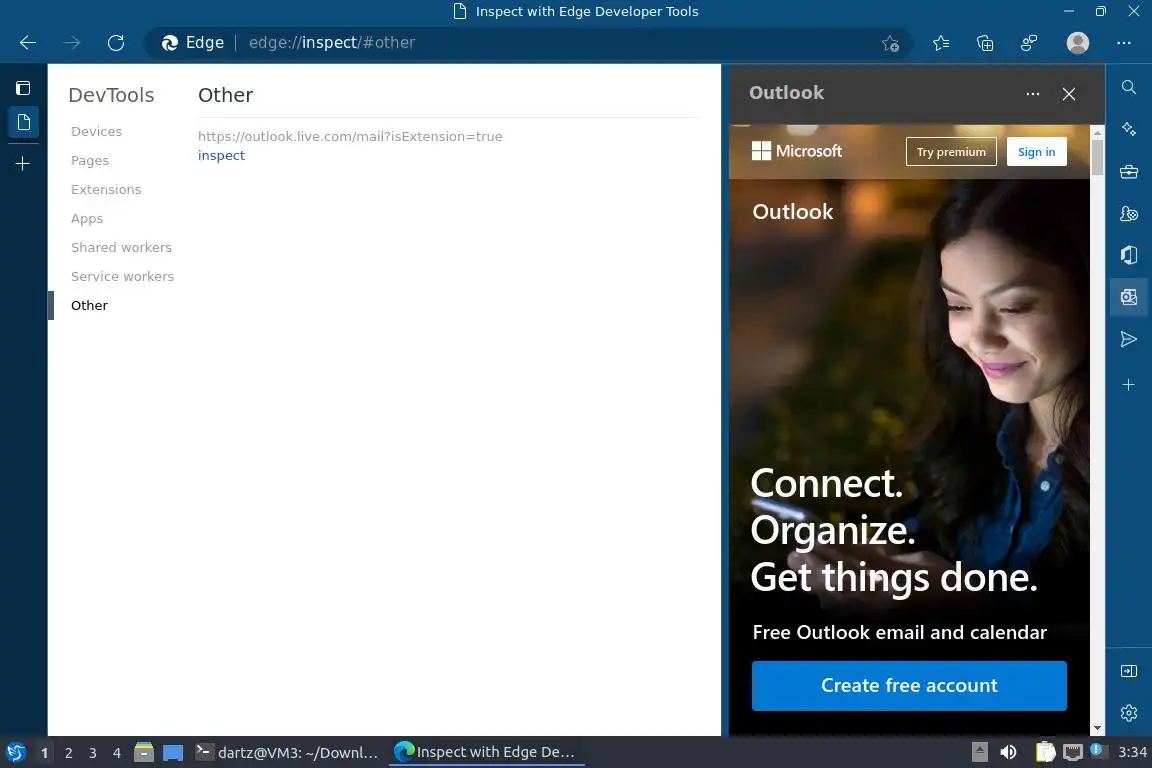This screenshot has width=1152, height=768.
Task: Open the Microsoft 365 sidebar icon
Action: [1129, 255]
